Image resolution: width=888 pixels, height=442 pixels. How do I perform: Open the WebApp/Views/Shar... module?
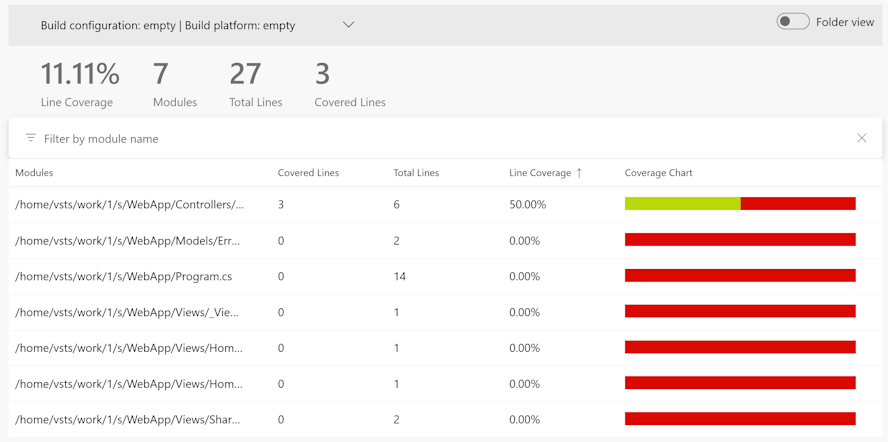coord(127,419)
